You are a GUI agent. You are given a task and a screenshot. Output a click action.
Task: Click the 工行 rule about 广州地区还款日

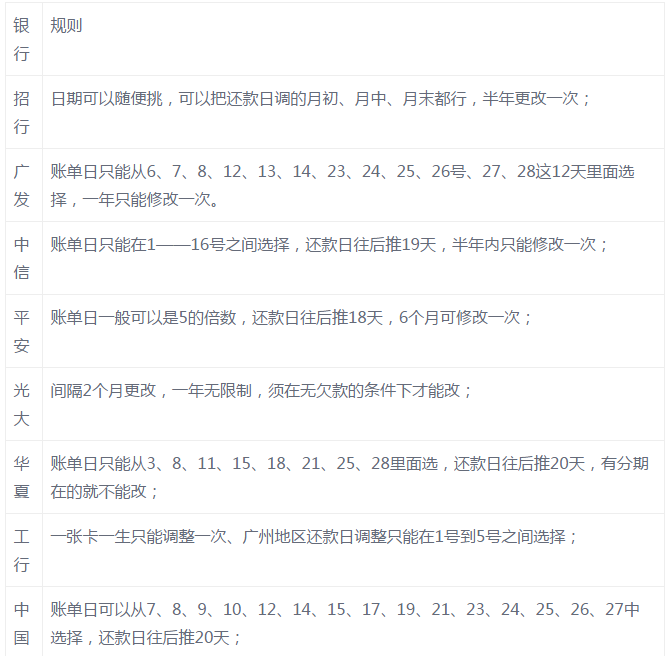pyautogui.click(x=353, y=551)
